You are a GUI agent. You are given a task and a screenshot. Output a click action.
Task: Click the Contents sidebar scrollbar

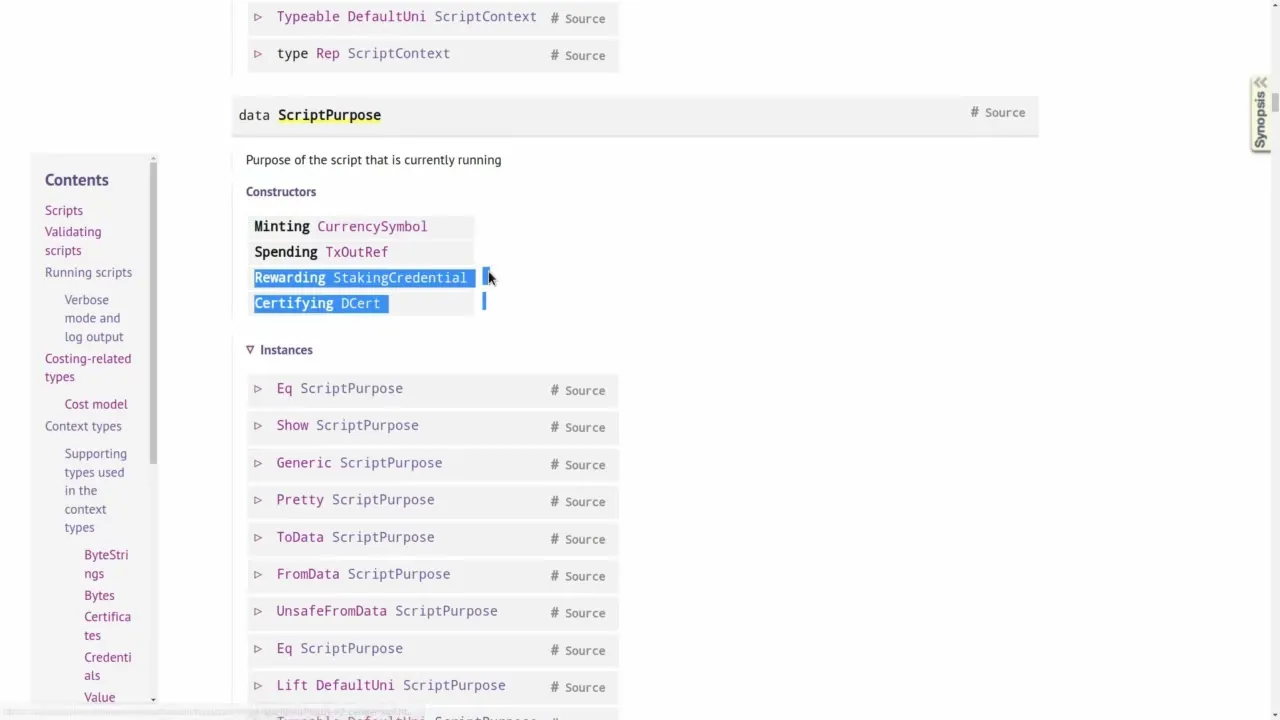coord(153,310)
